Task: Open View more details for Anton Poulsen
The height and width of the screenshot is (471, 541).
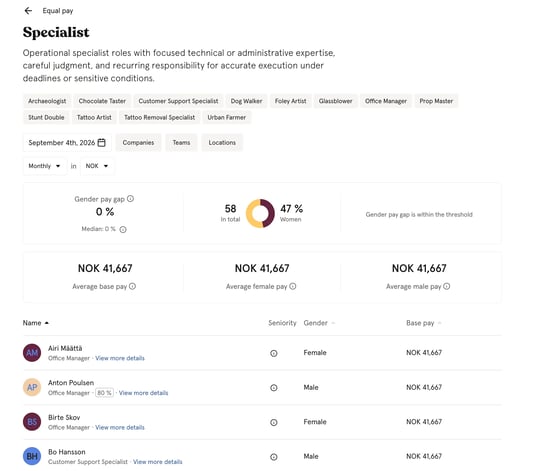Action: pos(144,393)
